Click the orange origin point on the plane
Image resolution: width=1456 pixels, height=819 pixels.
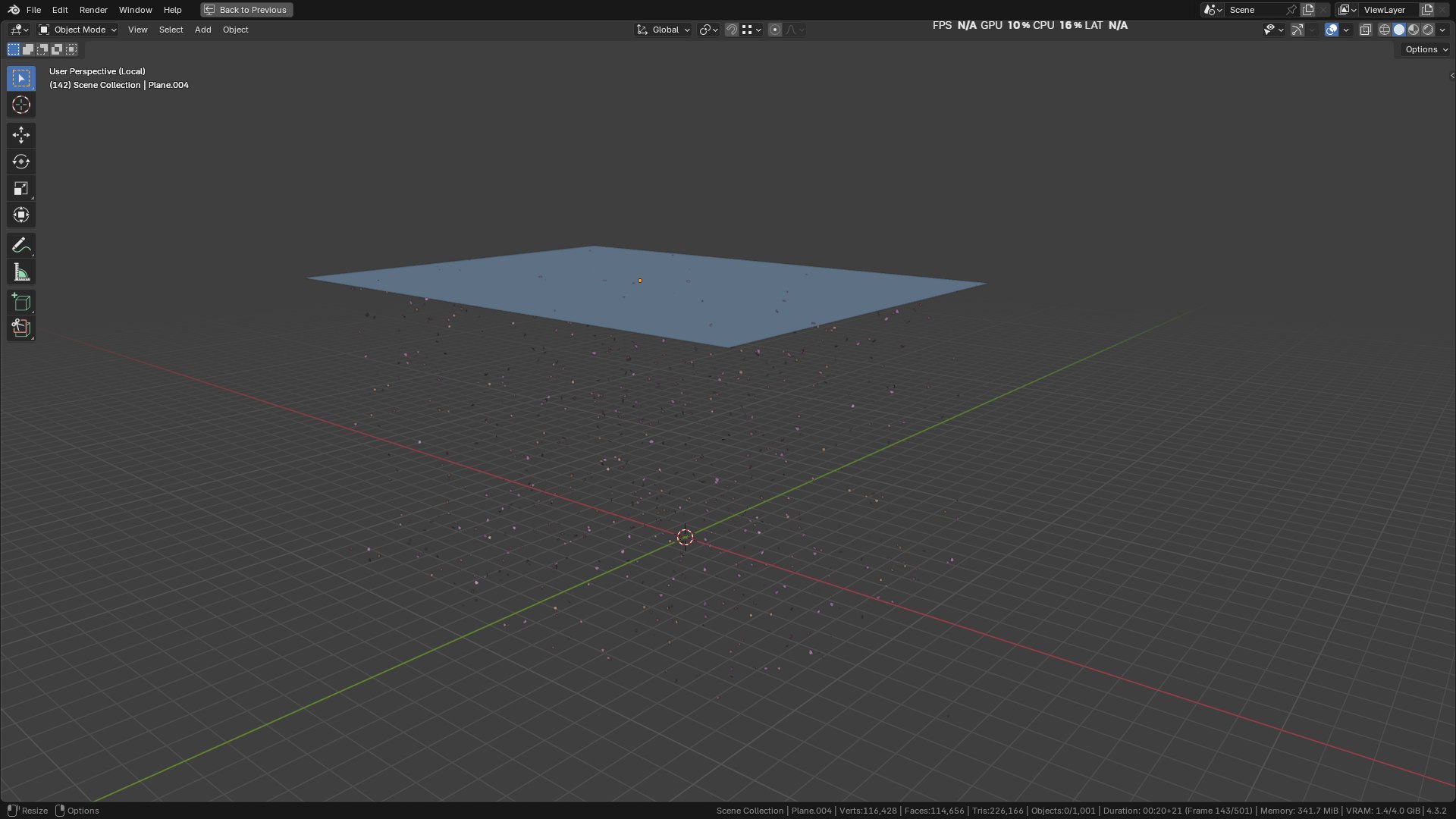point(640,281)
